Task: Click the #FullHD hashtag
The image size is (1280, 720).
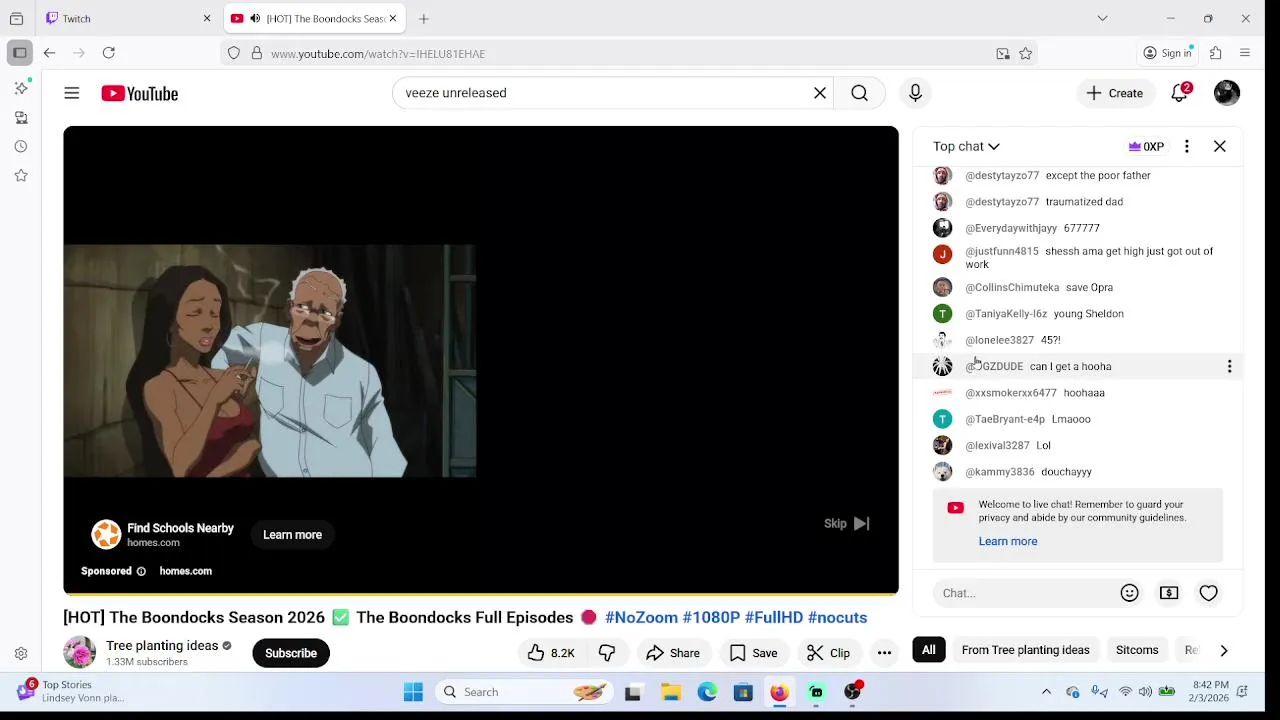Action: click(x=774, y=617)
